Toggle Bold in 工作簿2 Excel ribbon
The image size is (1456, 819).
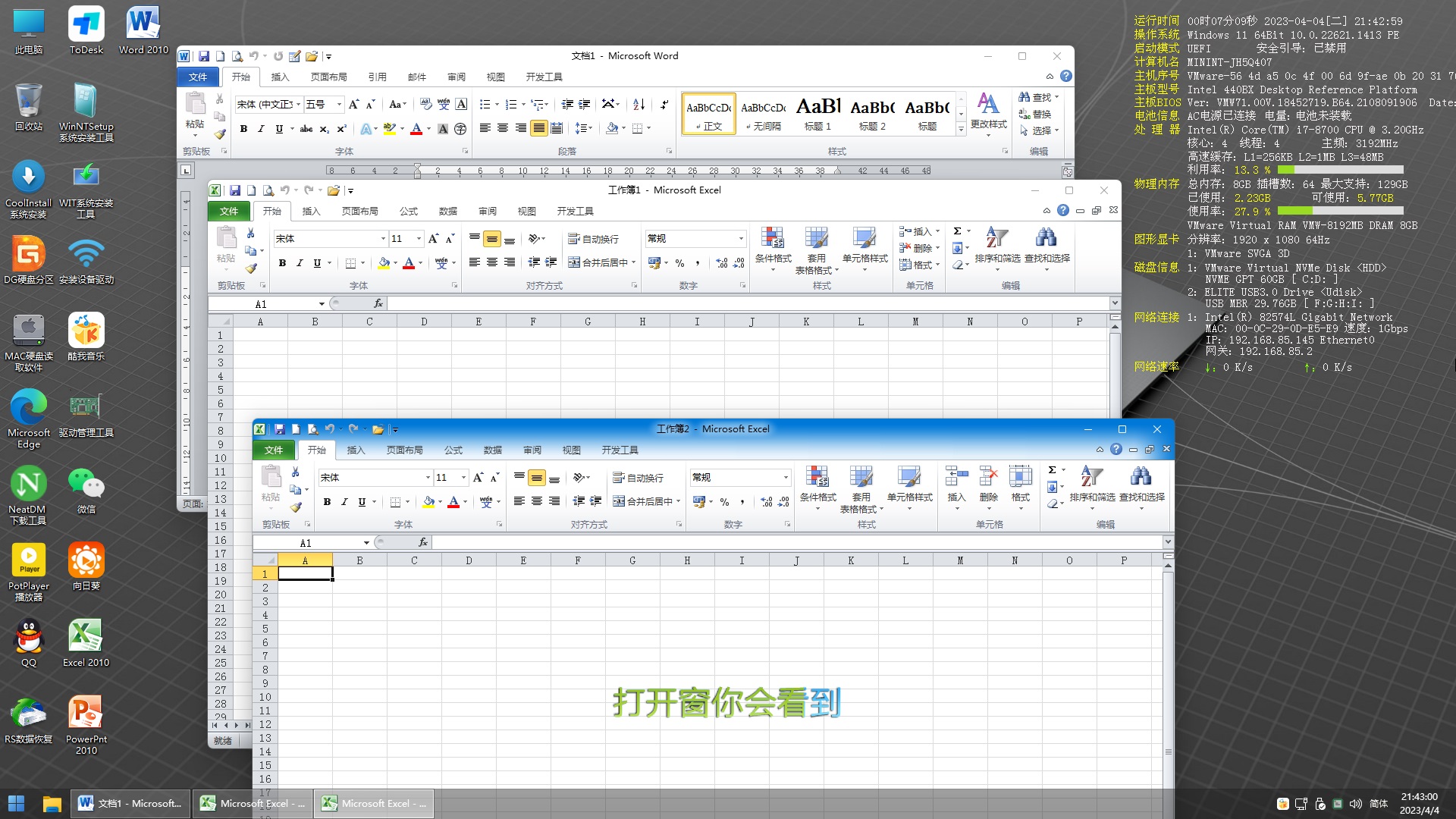tap(327, 501)
